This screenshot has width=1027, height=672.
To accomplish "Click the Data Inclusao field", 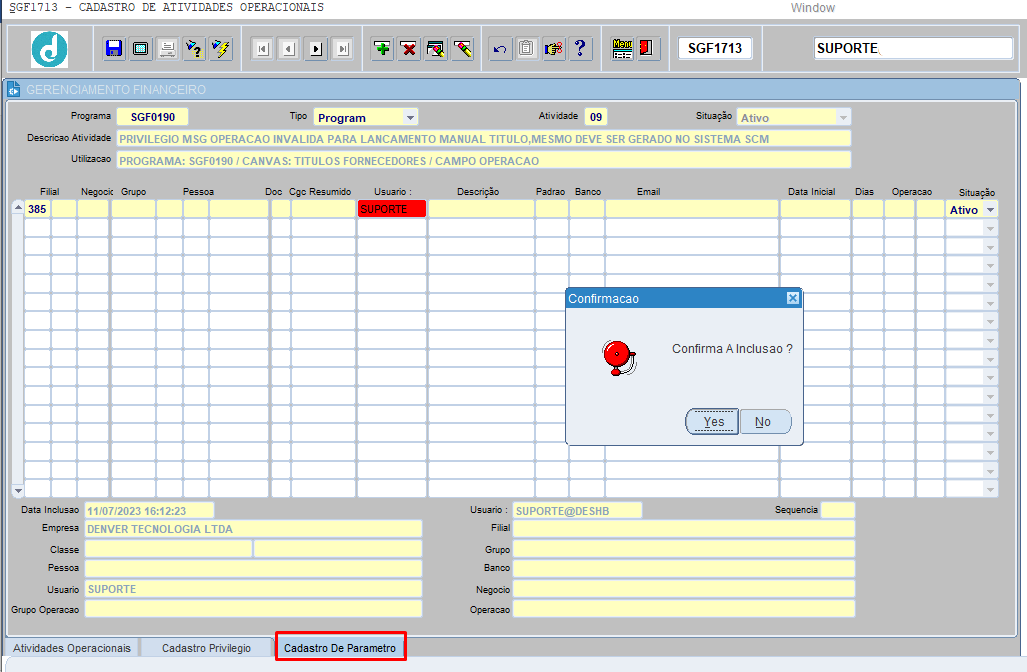I will (149, 511).
